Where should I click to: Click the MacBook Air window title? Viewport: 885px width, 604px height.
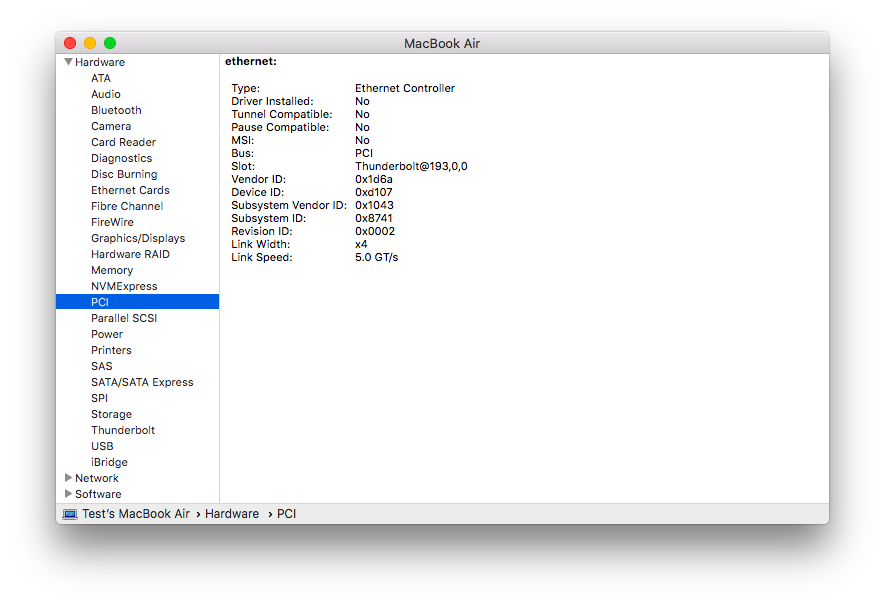442,43
